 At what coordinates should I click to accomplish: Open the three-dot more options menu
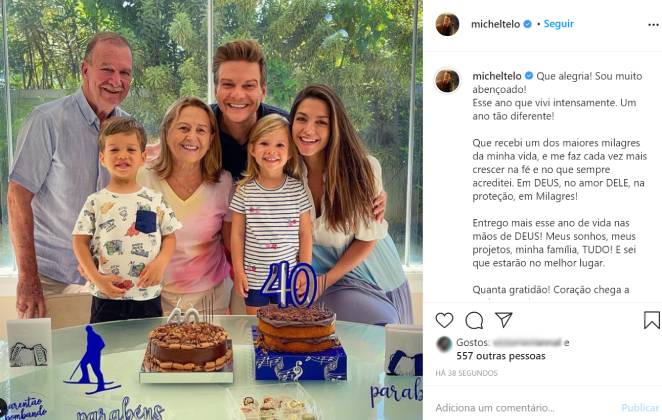tap(653, 25)
